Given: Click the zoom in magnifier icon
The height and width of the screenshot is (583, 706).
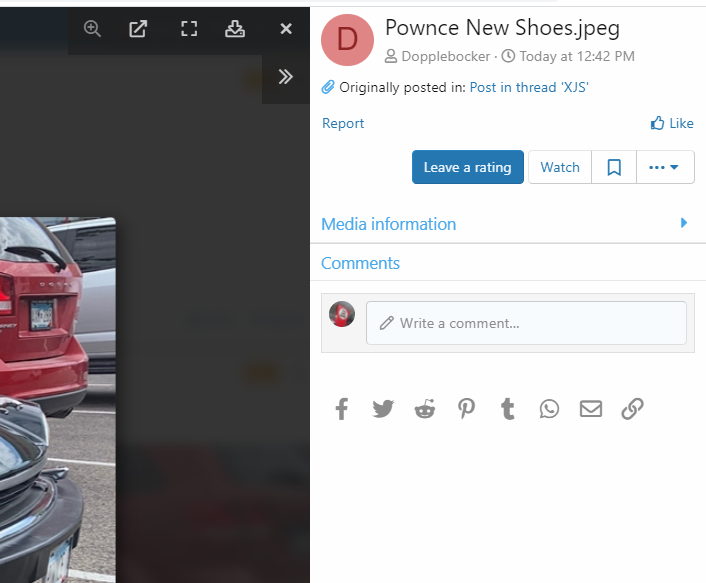Looking at the screenshot, I should click(x=92, y=29).
